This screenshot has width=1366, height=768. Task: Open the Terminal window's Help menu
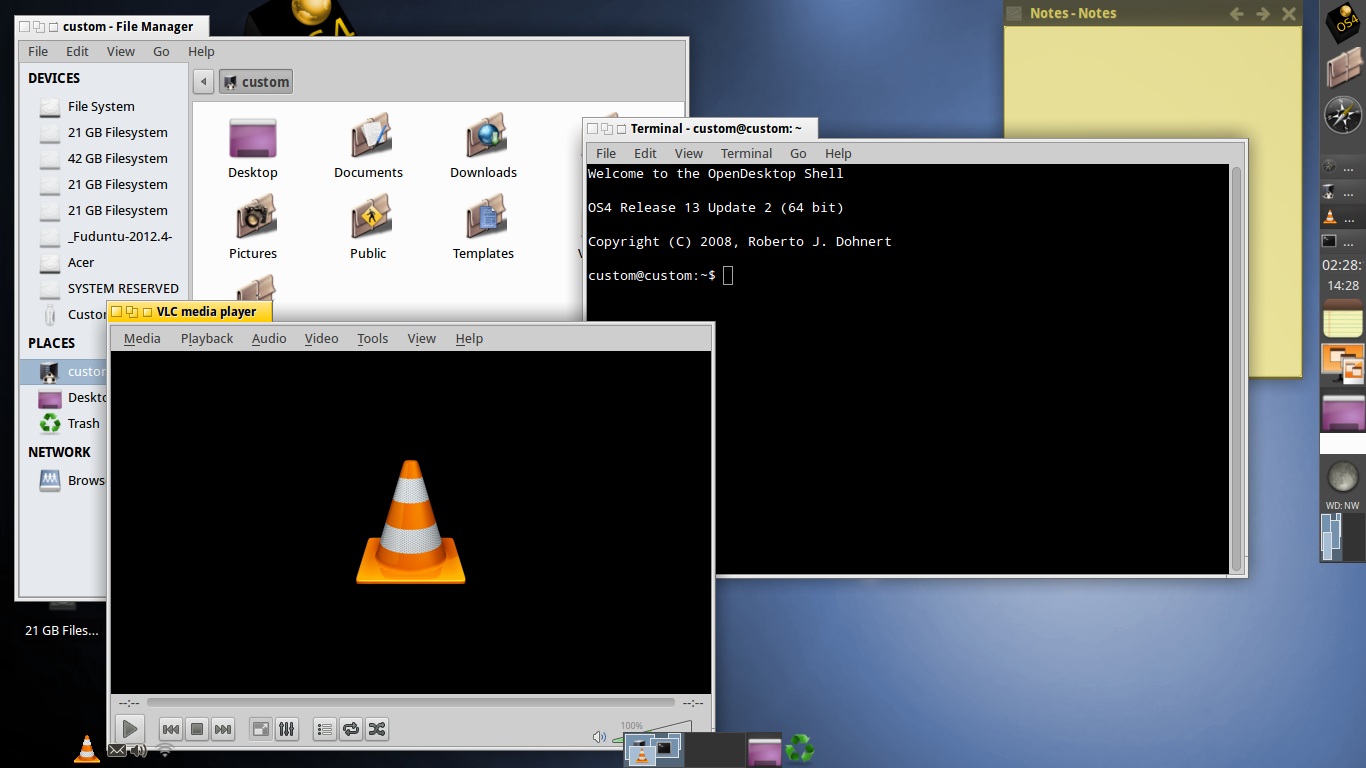coord(838,153)
